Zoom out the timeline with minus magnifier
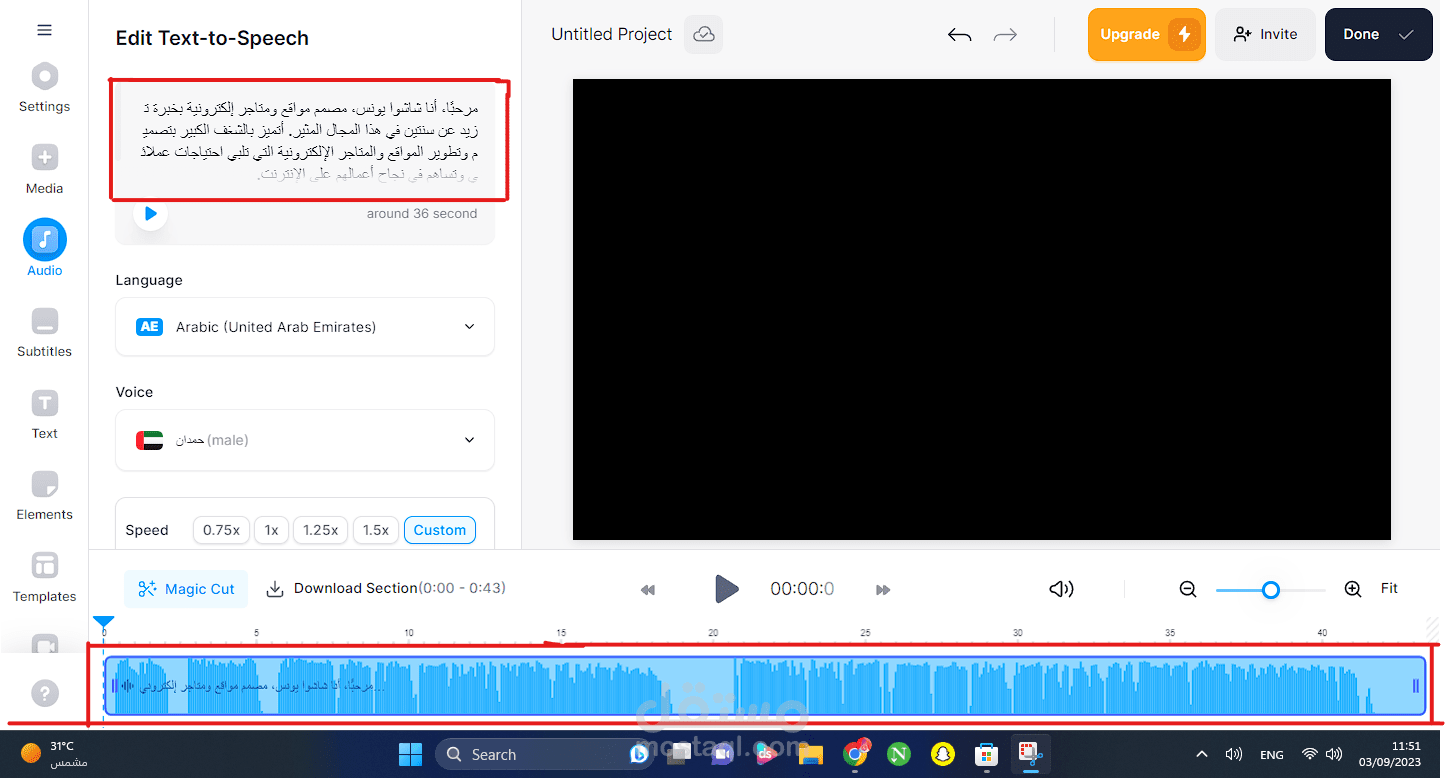Screen dimensions: 1445x778 1188,590
